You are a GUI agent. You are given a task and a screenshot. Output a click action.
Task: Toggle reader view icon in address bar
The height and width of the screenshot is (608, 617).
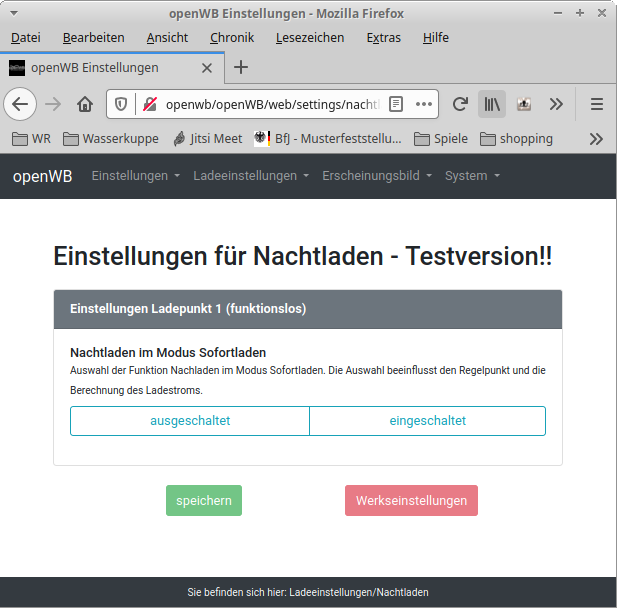point(395,104)
